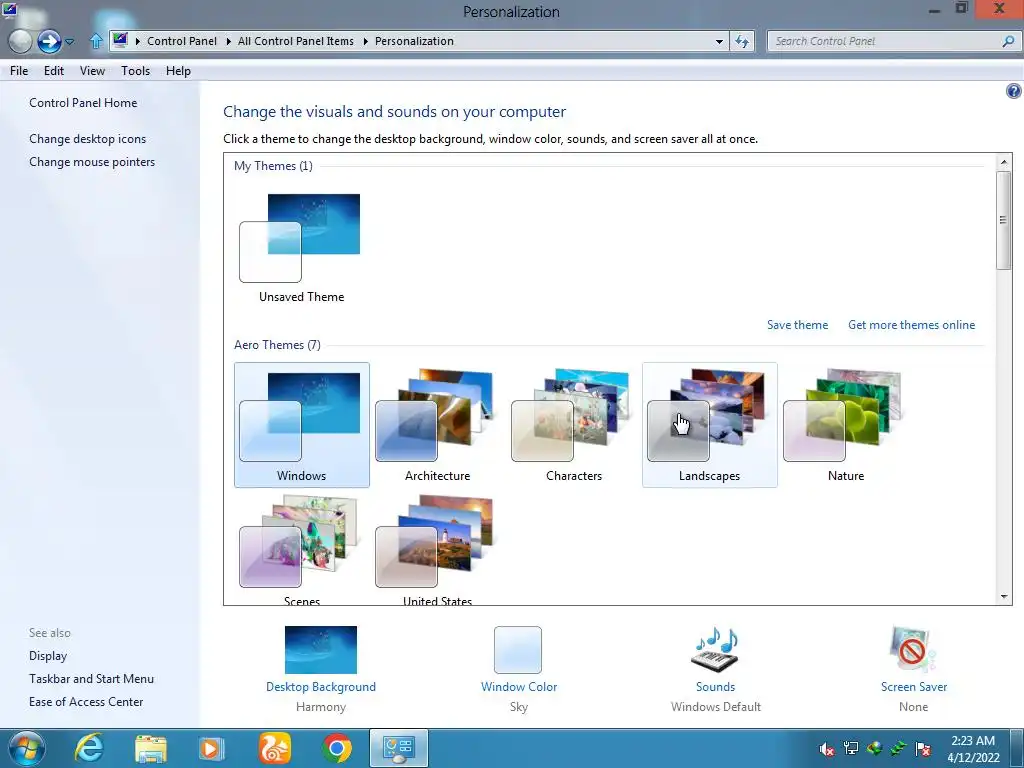Click the theme list scroll down arrow
The height and width of the screenshot is (768, 1024).
[x=1004, y=596]
